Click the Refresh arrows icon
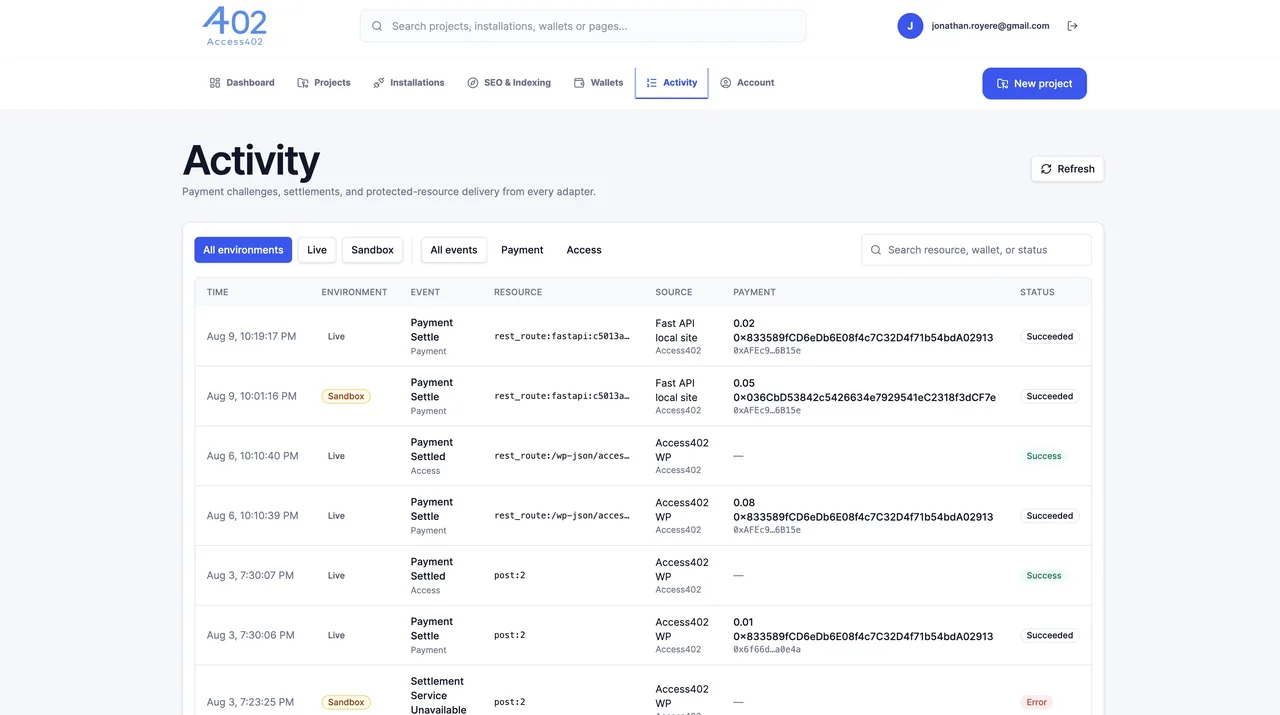The image size is (1280, 715). 1046,169
